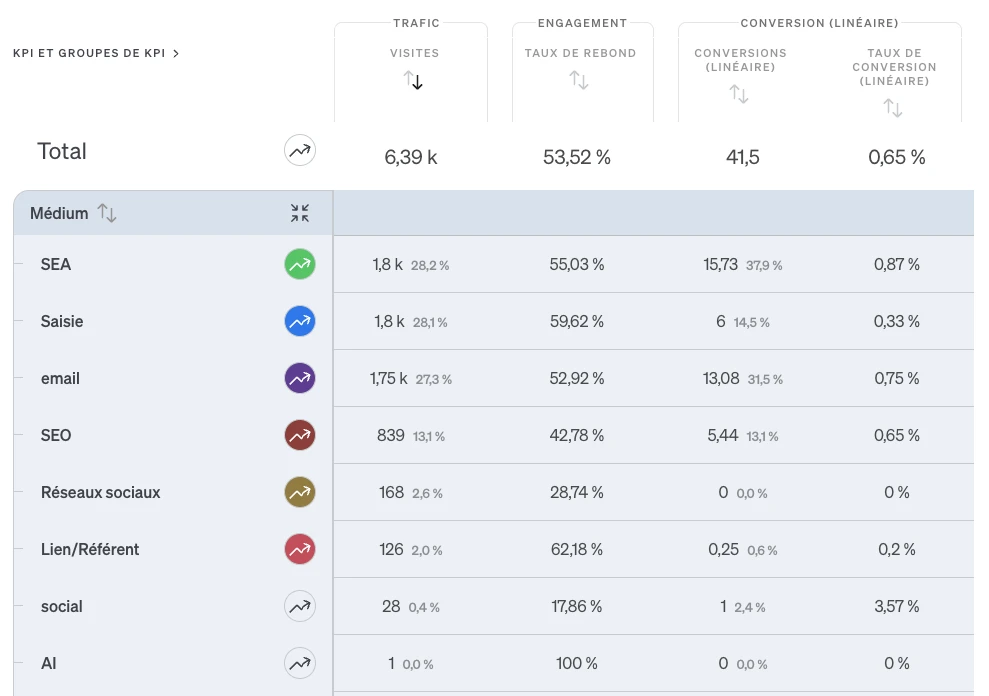This screenshot has height=696, width=989.
Task: Sort by Taux de rebond arrows
Action: [x=579, y=80]
